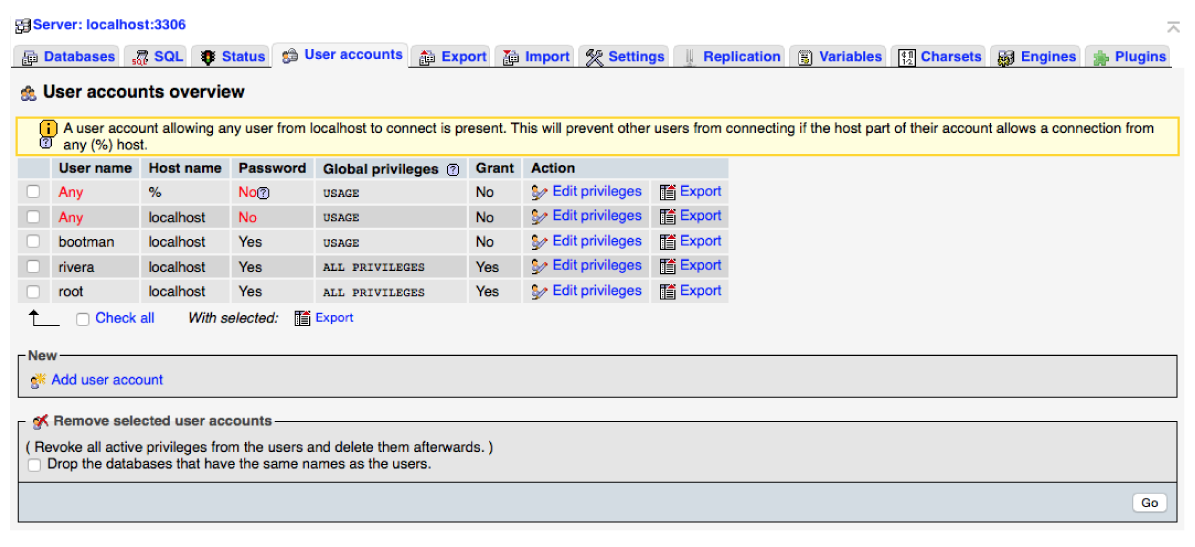Click Export icon in Any localhost row
The height and width of the screenshot is (547, 1195).
pyautogui.click(x=668, y=216)
